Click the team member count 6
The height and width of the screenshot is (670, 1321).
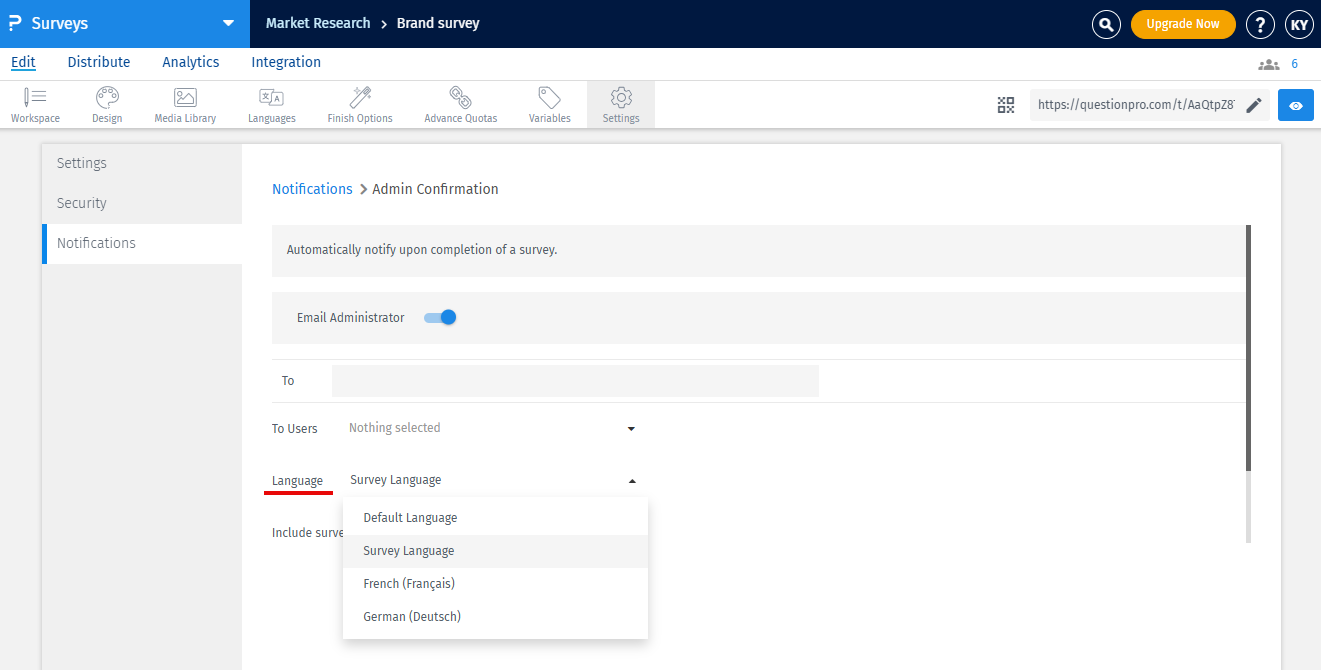[x=1294, y=64]
